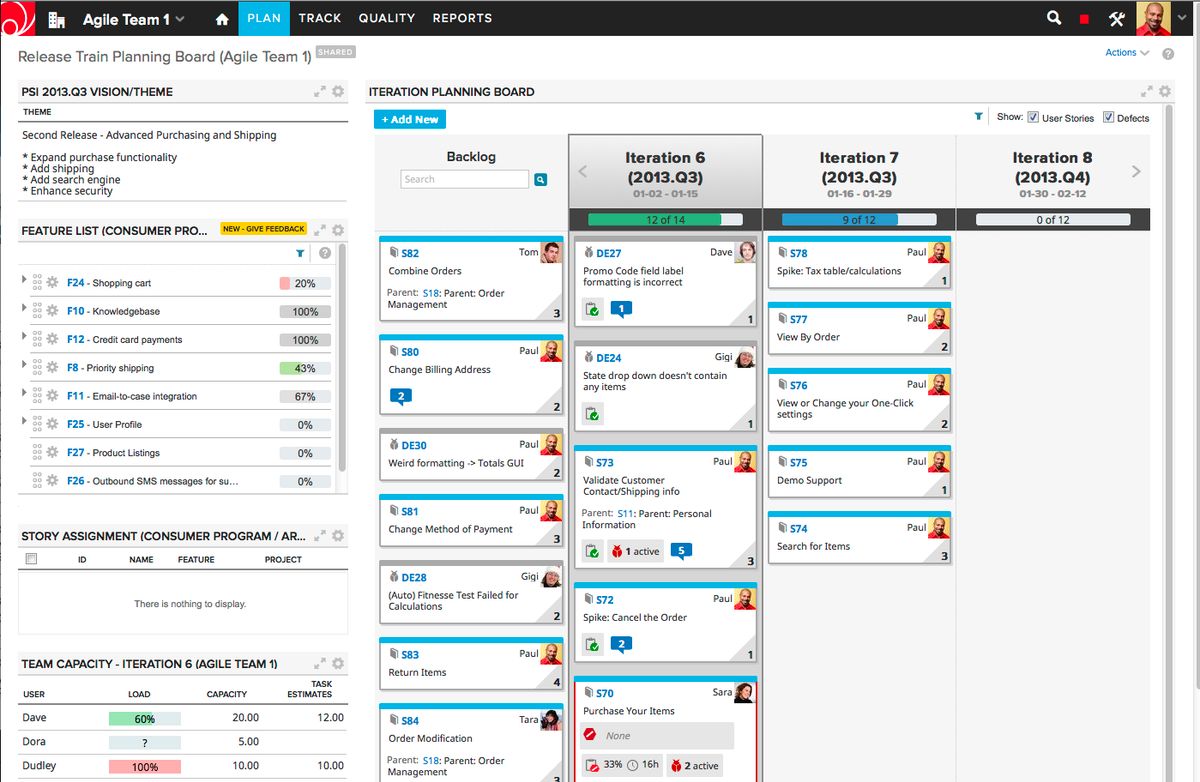
Task: Click the 12 of 14 progress bar on Iteration 6
Action: [664, 219]
